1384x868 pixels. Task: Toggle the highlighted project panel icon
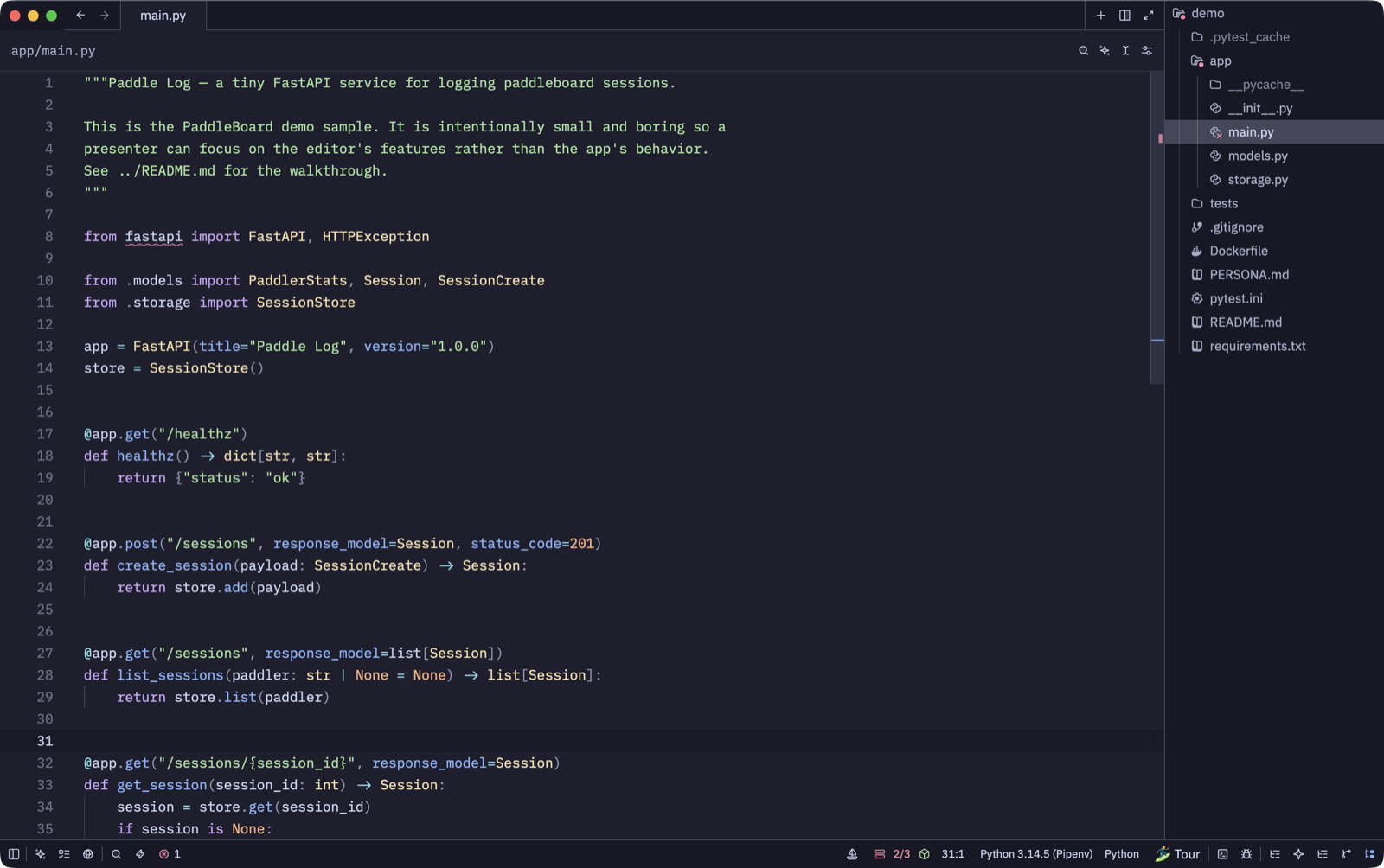tap(1369, 854)
